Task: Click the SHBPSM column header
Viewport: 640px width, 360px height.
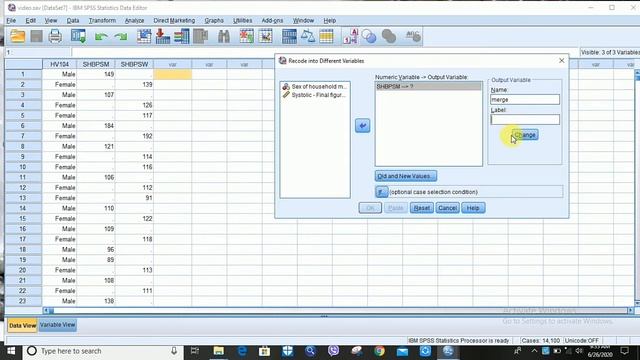Action: click(x=96, y=64)
